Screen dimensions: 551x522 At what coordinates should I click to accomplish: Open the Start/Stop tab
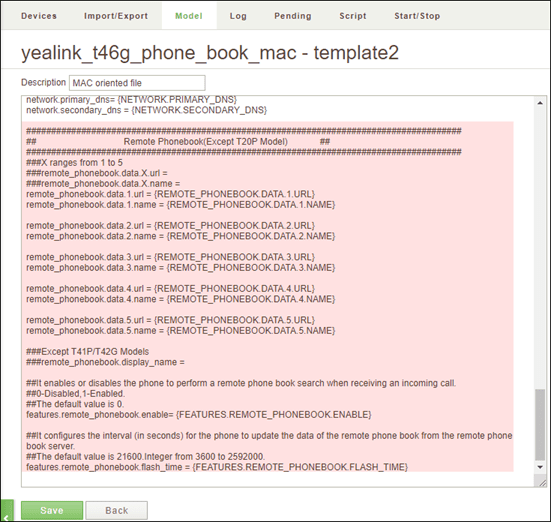[417, 16]
